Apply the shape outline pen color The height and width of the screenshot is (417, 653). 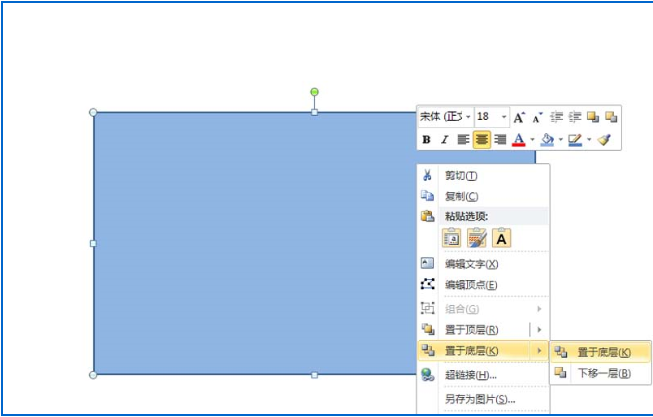point(575,140)
